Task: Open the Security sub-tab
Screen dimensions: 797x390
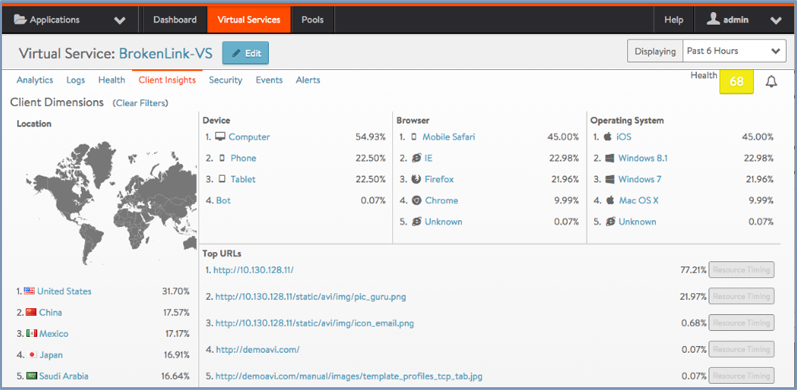Action: pyautogui.click(x=226, y=80)
